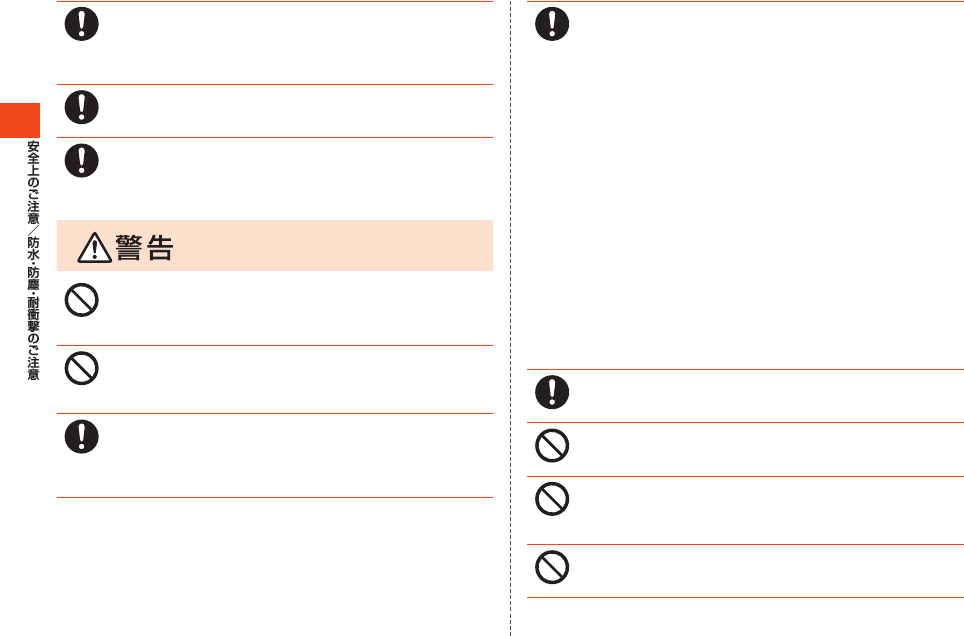Click the orange line under the last left-column section
This screenshot has width=964, height=636.
pos(275,497)
